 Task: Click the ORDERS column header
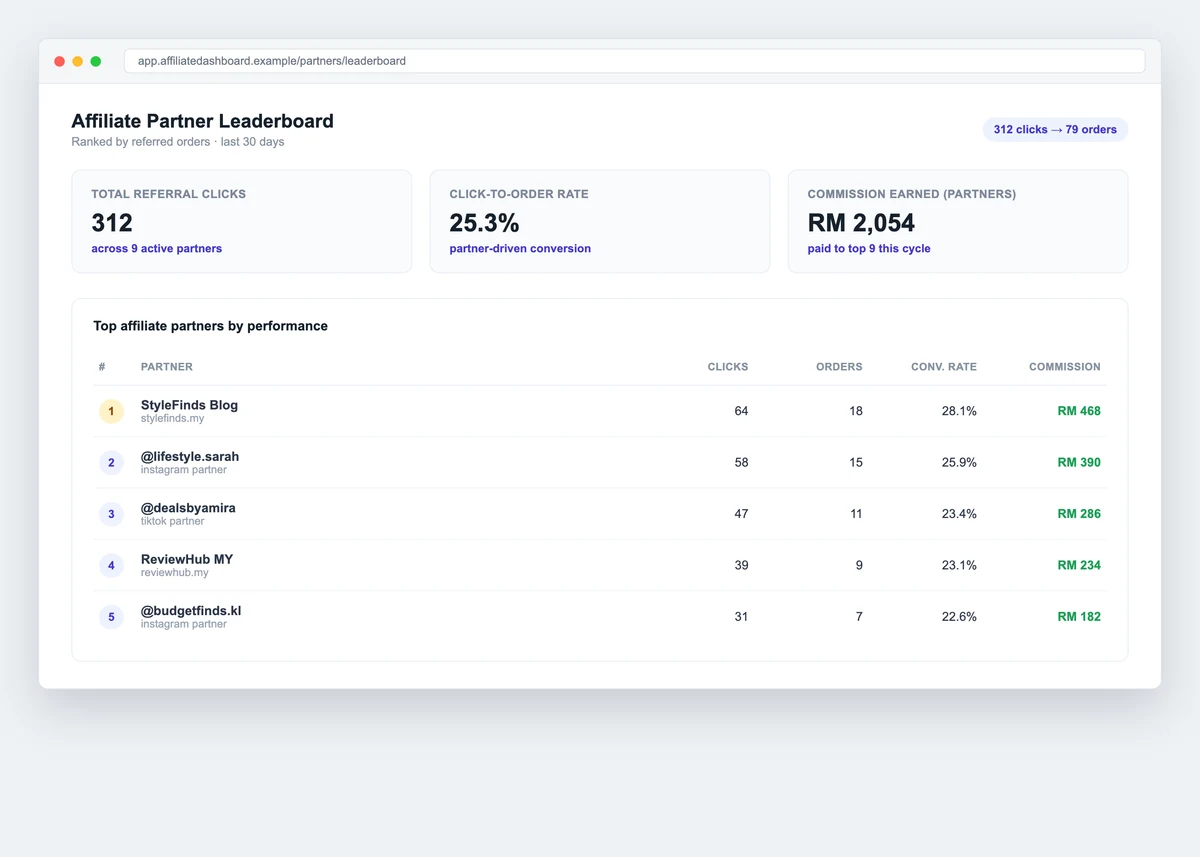point(839,367)
